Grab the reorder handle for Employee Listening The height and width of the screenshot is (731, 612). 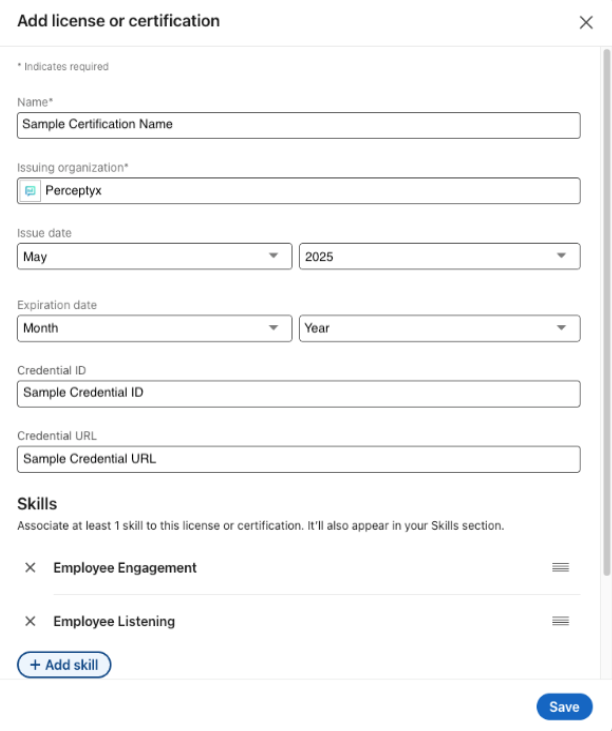pos(560,621)
